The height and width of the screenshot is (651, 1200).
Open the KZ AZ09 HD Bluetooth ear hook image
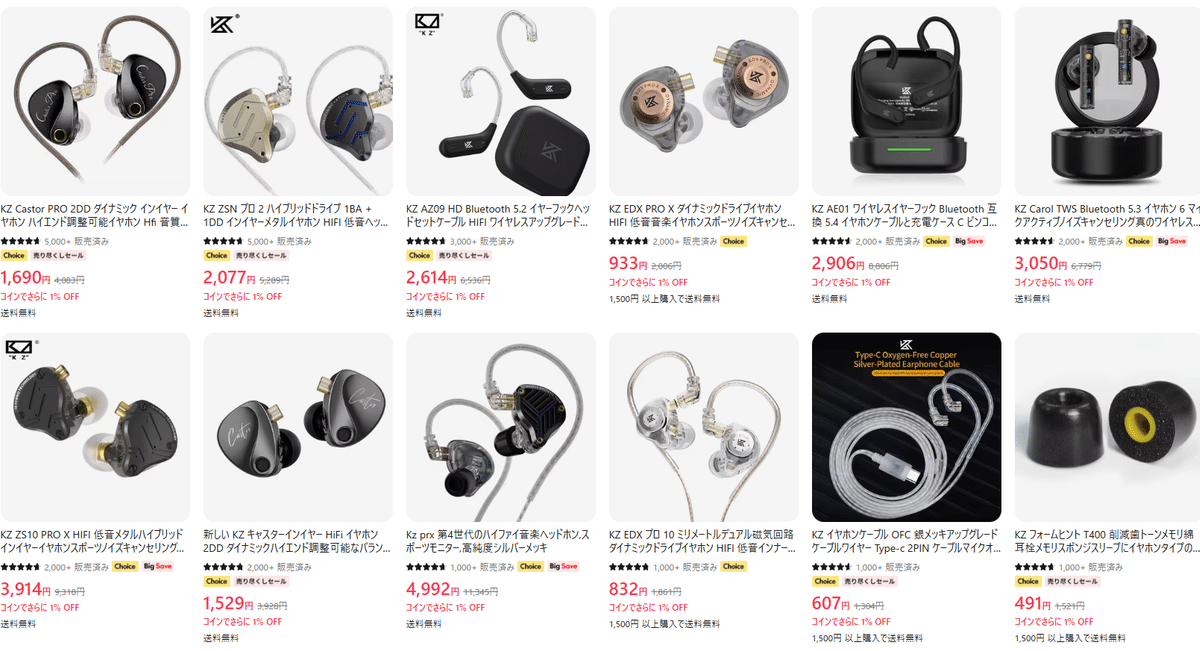pos(501,101)
